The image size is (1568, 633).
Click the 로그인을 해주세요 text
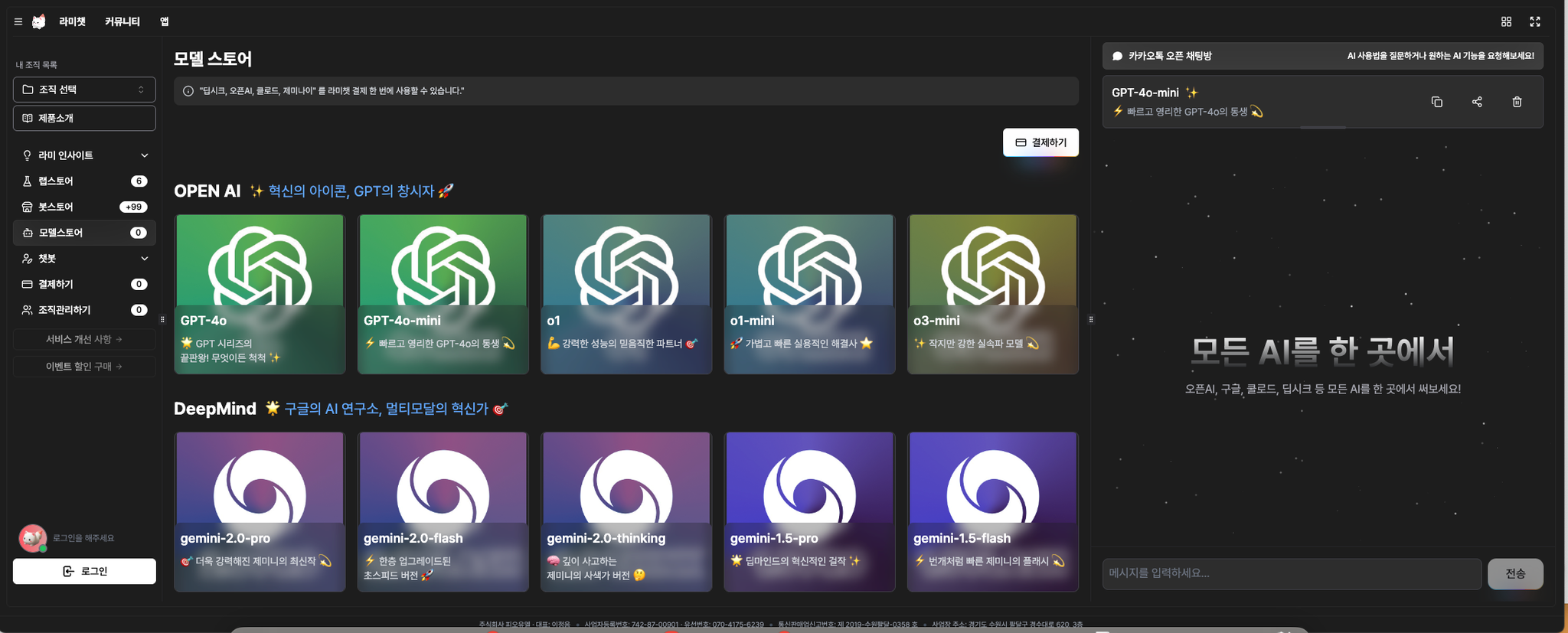click(83, 538)
